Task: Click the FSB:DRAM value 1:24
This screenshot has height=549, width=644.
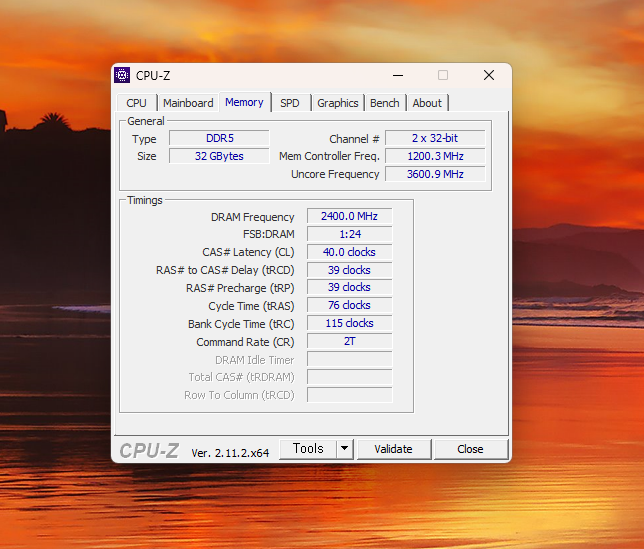Action: coord(350,234)
